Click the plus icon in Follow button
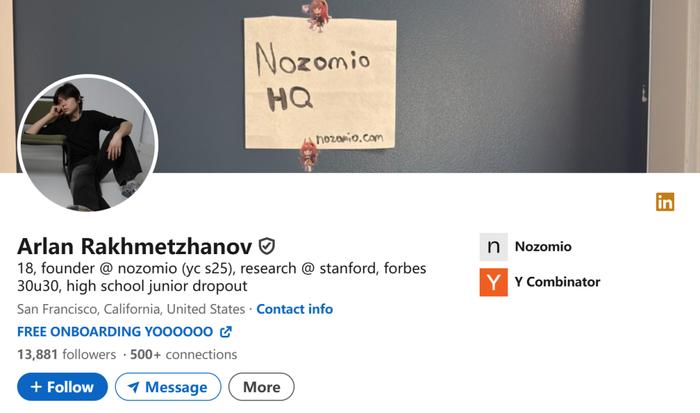The height and width of the screenshot is (413, 700). click(x=36, y=387)
